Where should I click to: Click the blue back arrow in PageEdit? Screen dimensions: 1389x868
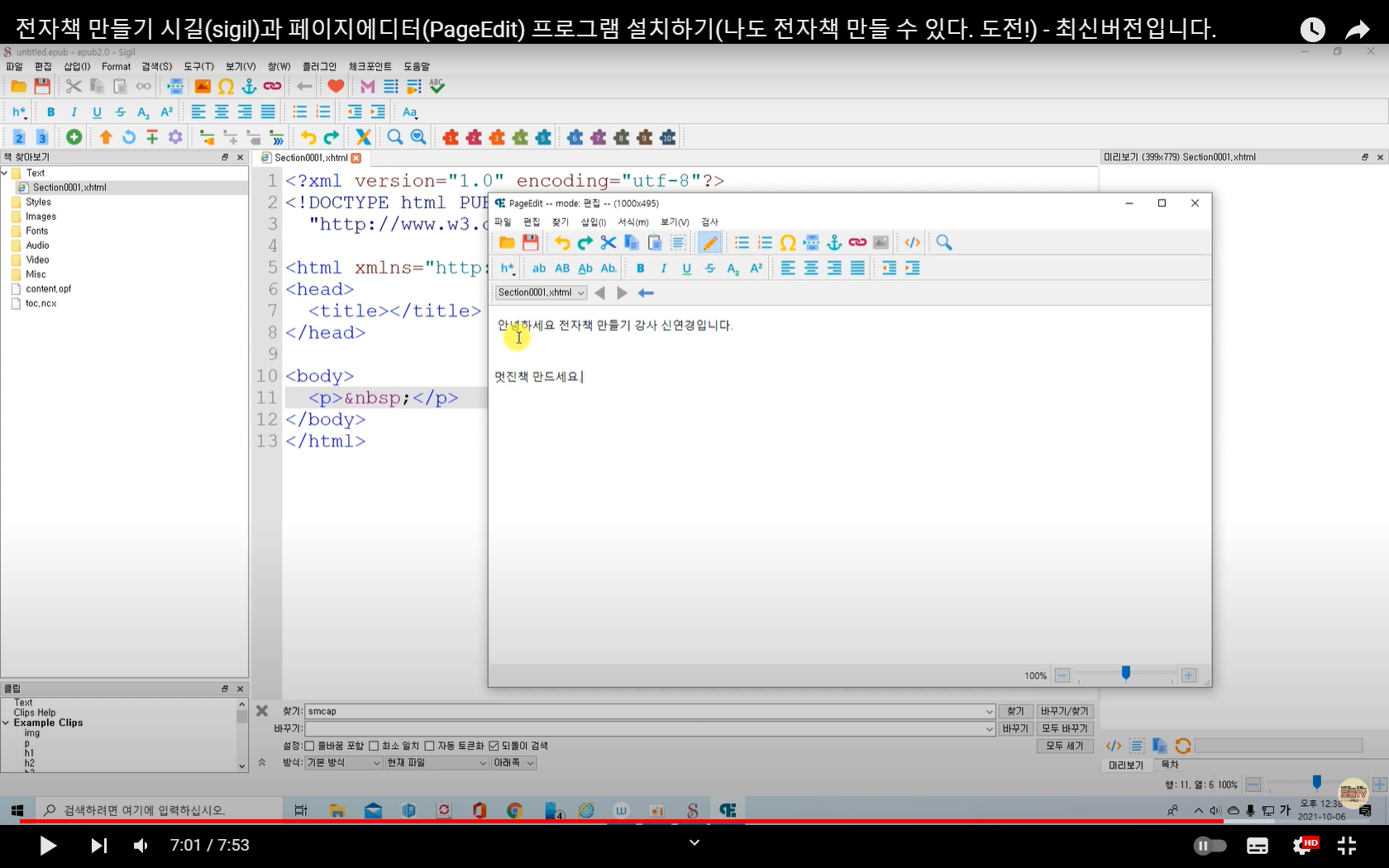pyautogui.click(x=647, y=293)
